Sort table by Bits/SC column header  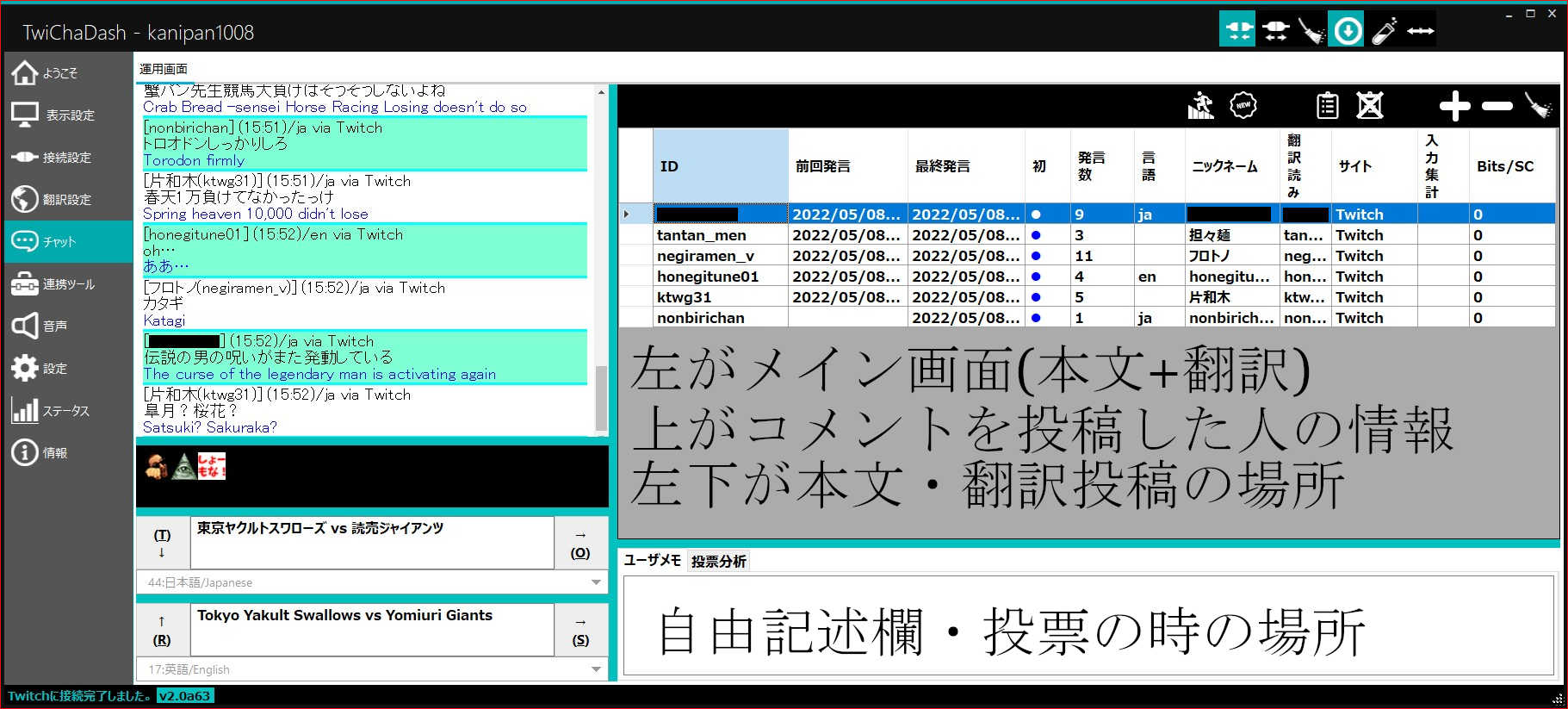1512,166
